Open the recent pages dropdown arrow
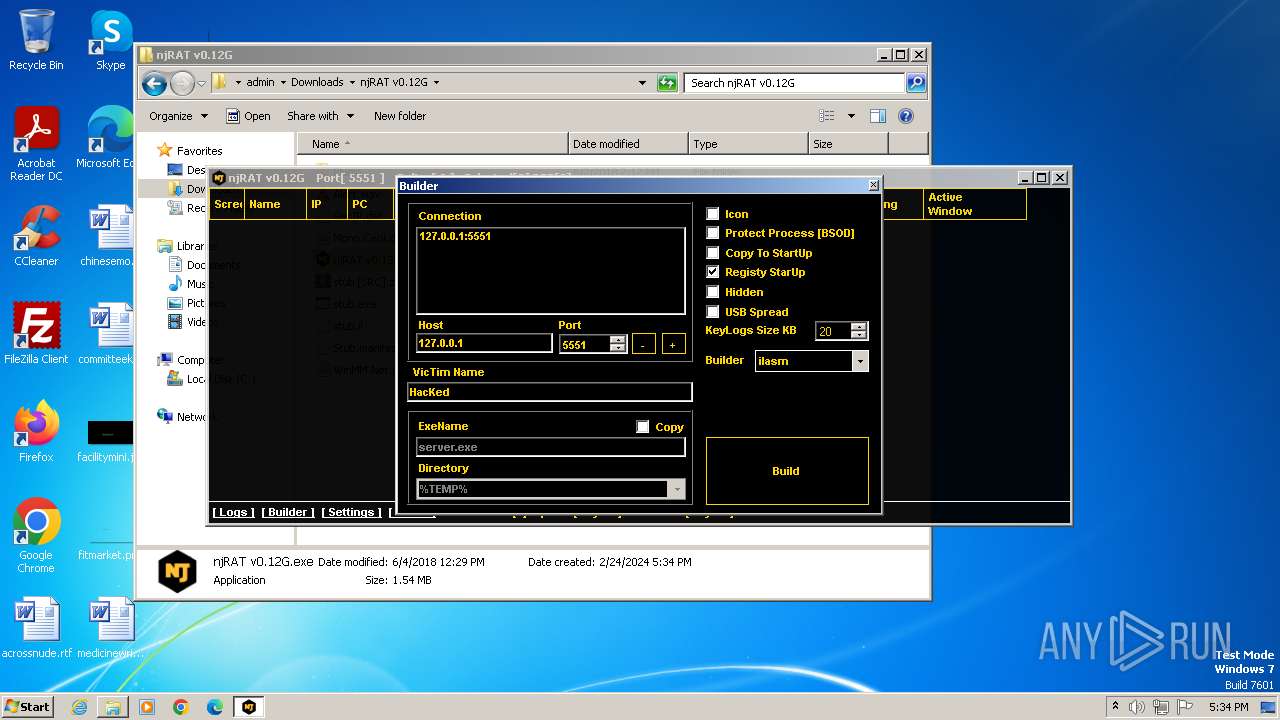The height and width of the screenshot is (720, 1280). (x=201, y=83)
